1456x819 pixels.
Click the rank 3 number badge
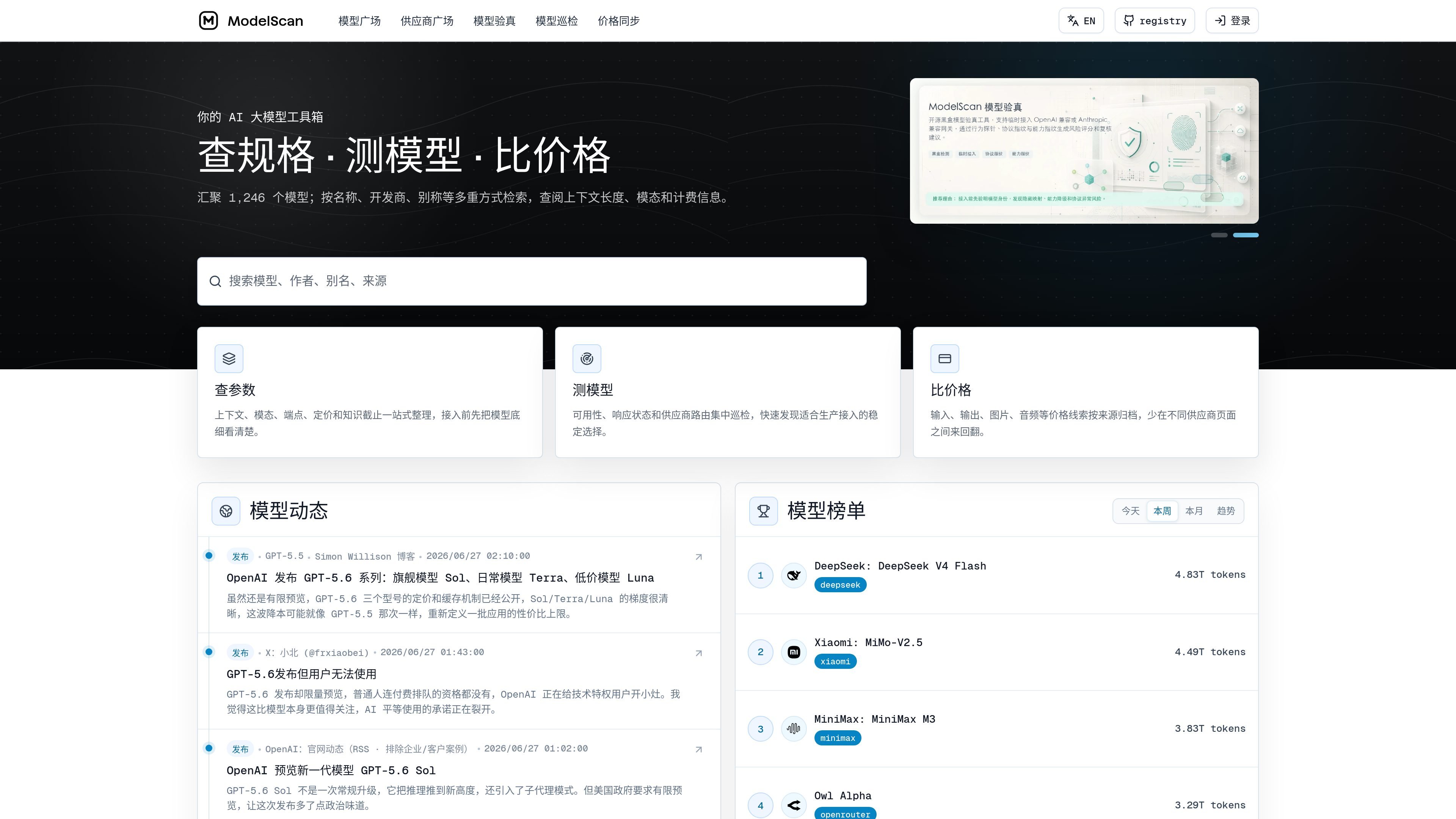point(760,728)
